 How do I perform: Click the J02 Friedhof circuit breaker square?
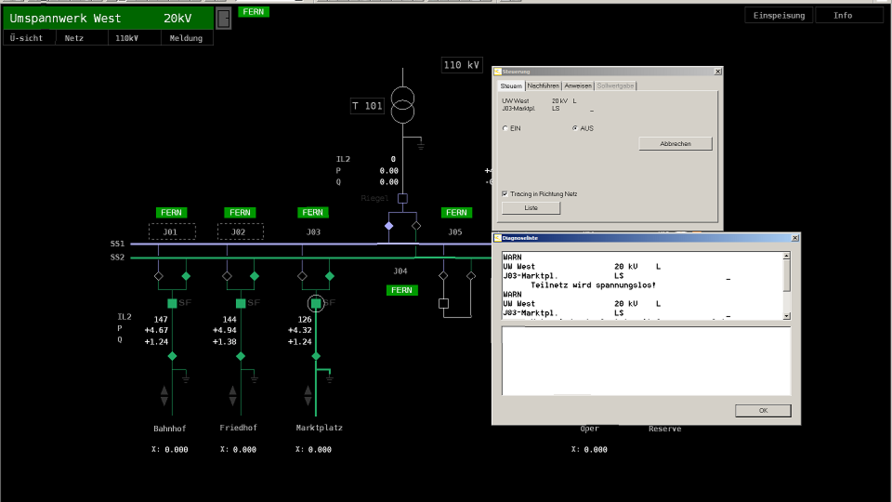[x=240, y=303]
